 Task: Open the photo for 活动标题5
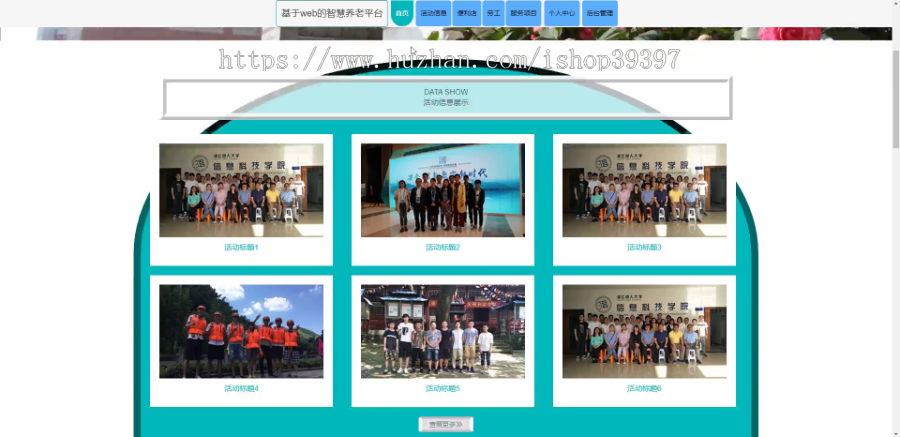pyautogui.click(x=443, y=331)
